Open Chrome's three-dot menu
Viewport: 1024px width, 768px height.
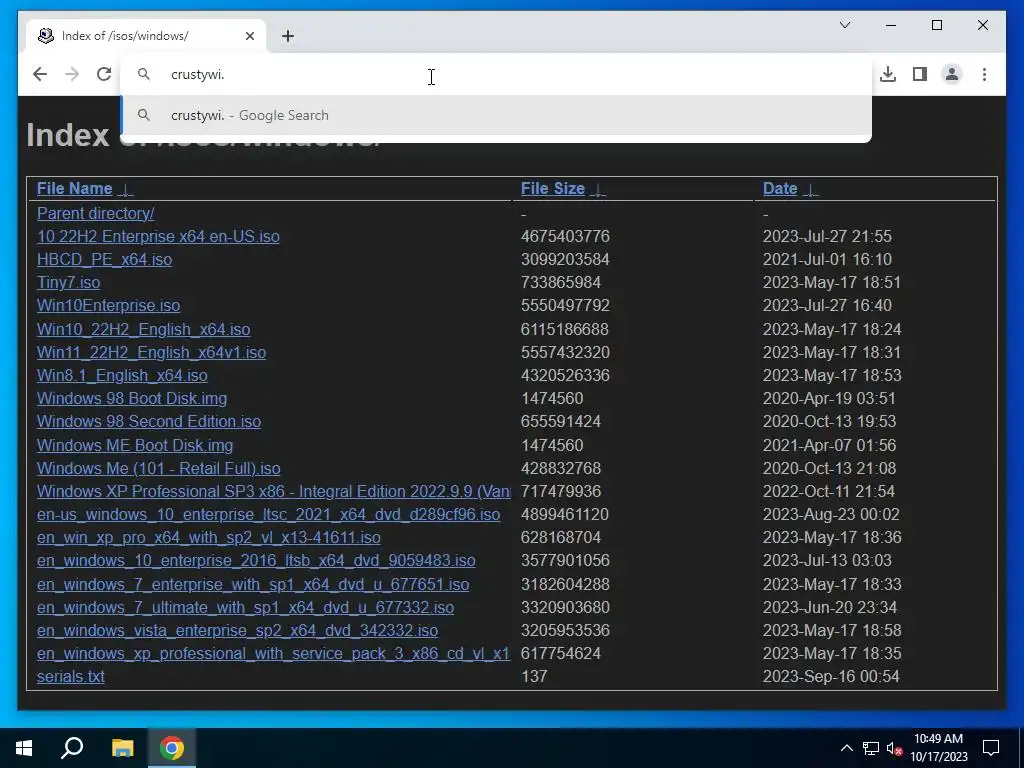[x=984, y=74]
